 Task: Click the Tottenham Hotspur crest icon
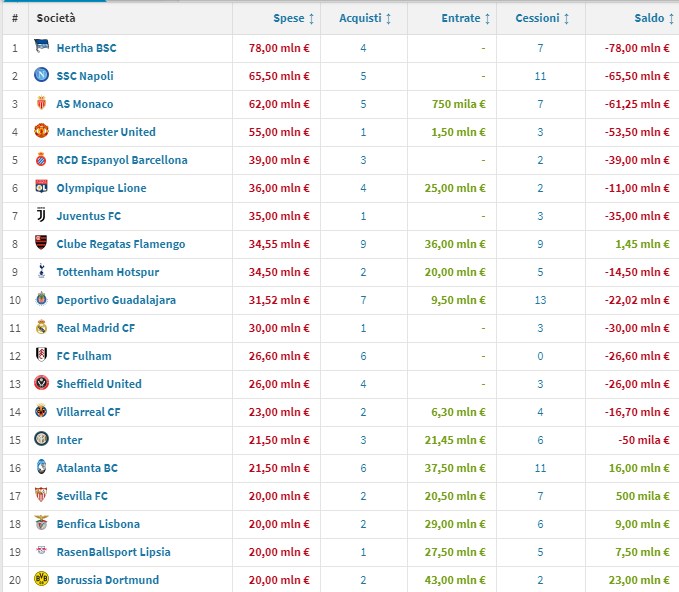pos(42,271)
